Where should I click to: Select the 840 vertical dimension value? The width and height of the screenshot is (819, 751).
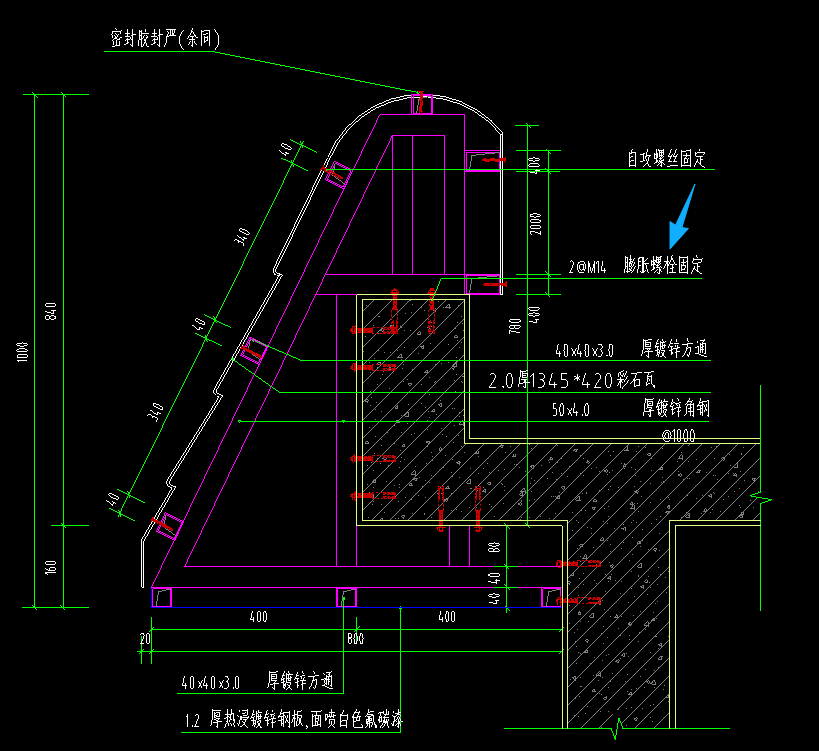click(x=51, y=311)
